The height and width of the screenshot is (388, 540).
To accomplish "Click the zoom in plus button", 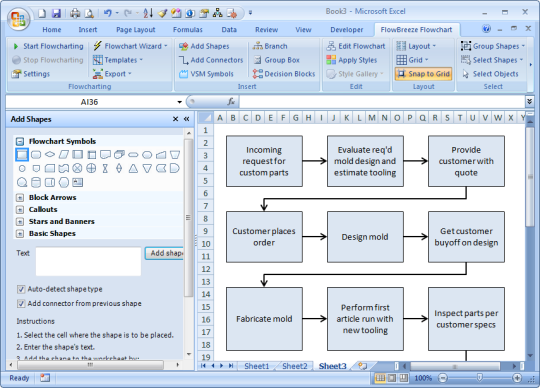I will (517, 378).
